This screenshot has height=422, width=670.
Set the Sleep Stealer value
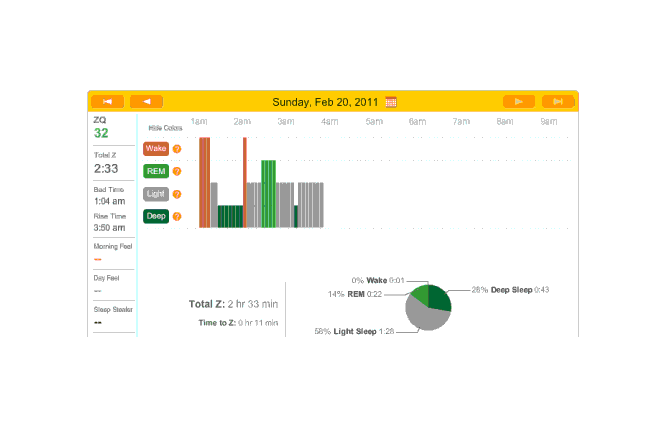pyautogui.click(x=98, y=322)
